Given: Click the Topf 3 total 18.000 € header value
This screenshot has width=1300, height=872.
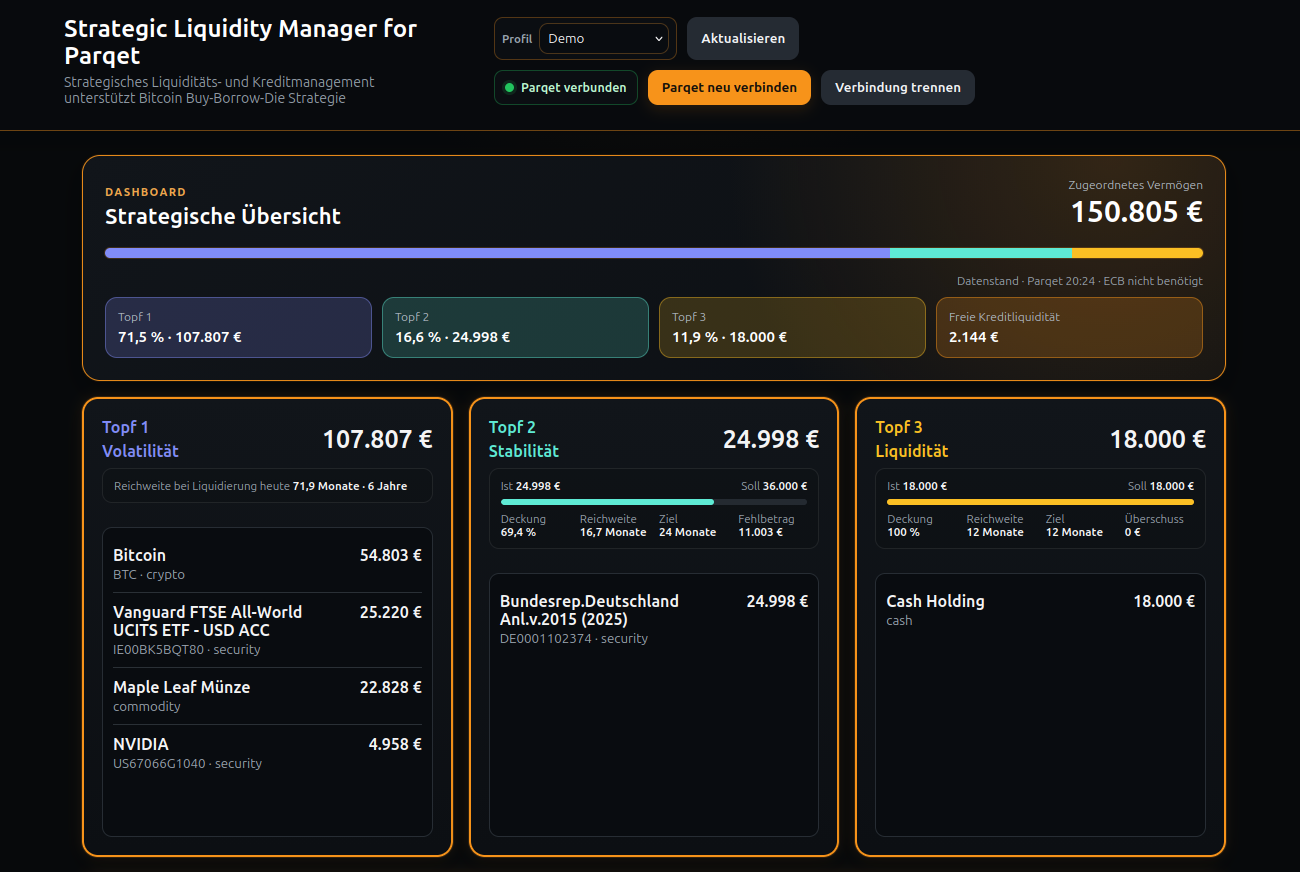Looking at the screenshot, I should [x=1158, y=439].
